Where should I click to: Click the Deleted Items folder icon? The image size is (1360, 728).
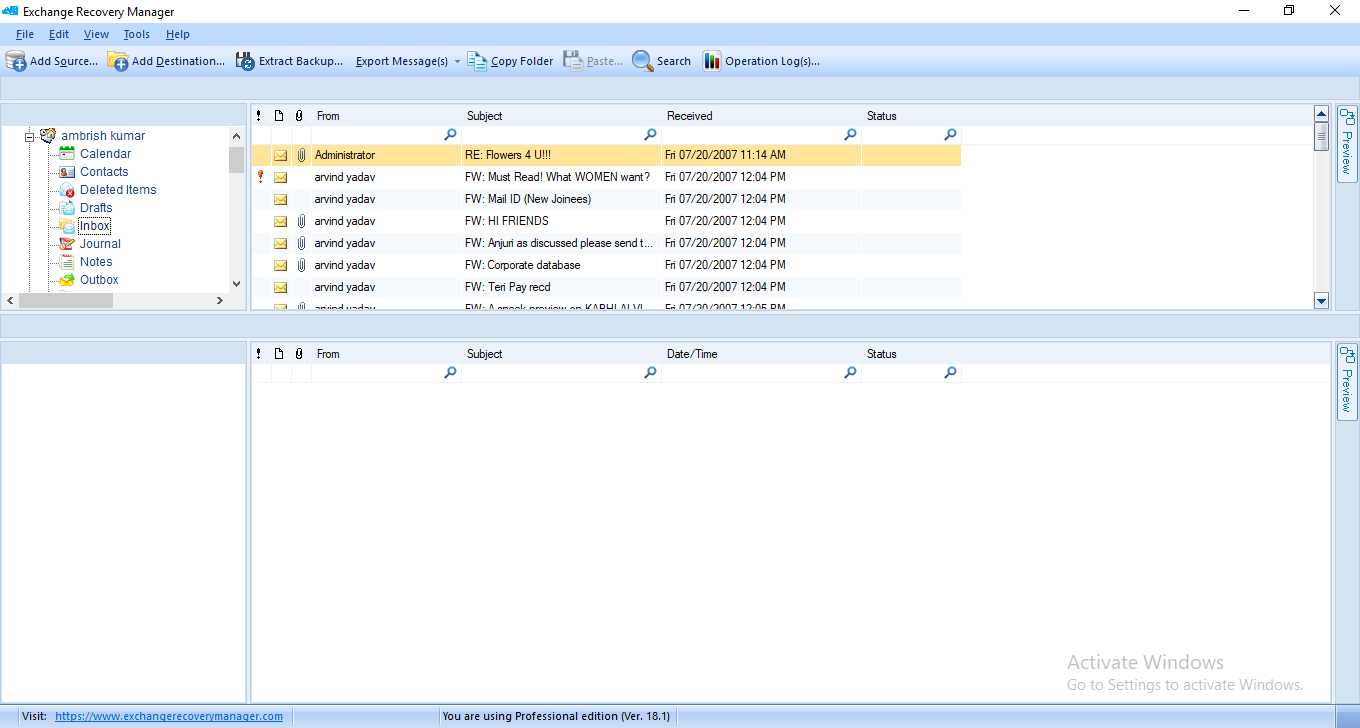[x=67, y=189]
